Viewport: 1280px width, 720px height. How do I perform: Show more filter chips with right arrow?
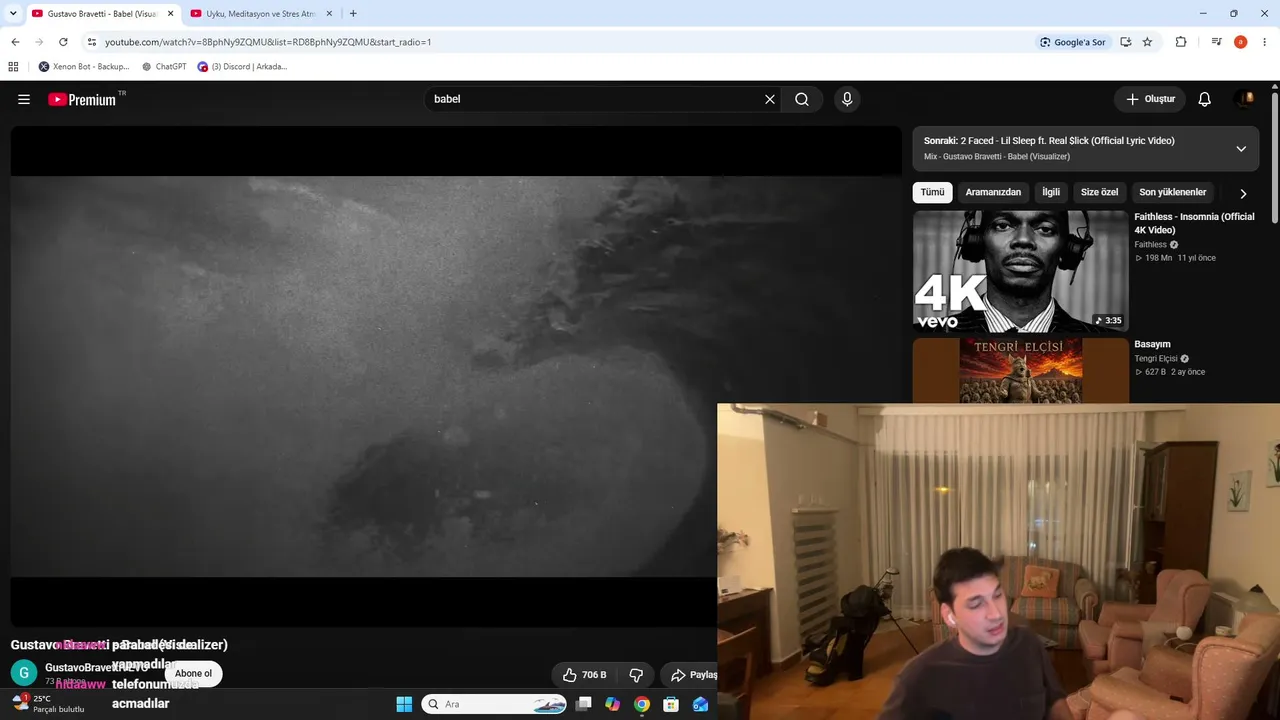point(1243,193)
